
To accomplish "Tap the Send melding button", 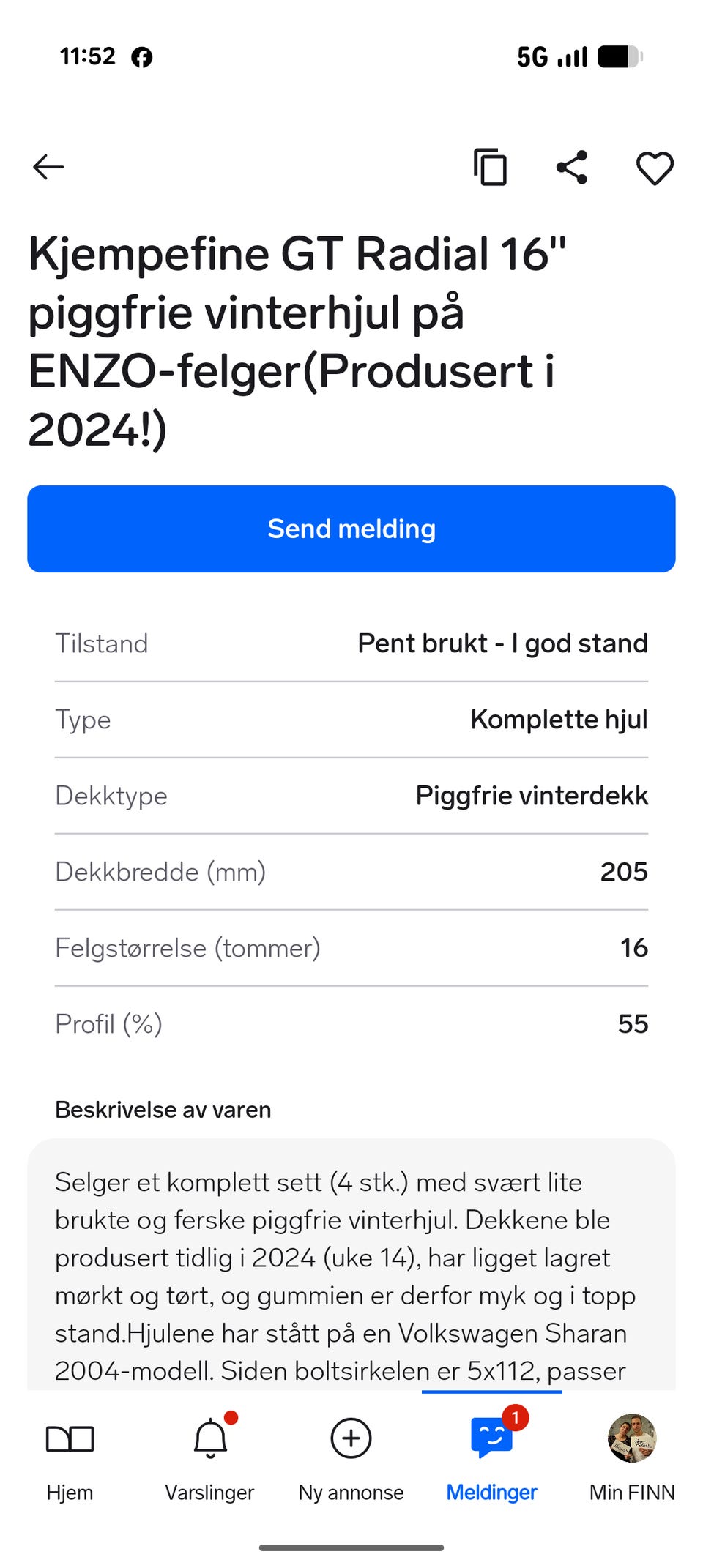I will [x=351, y=529].
